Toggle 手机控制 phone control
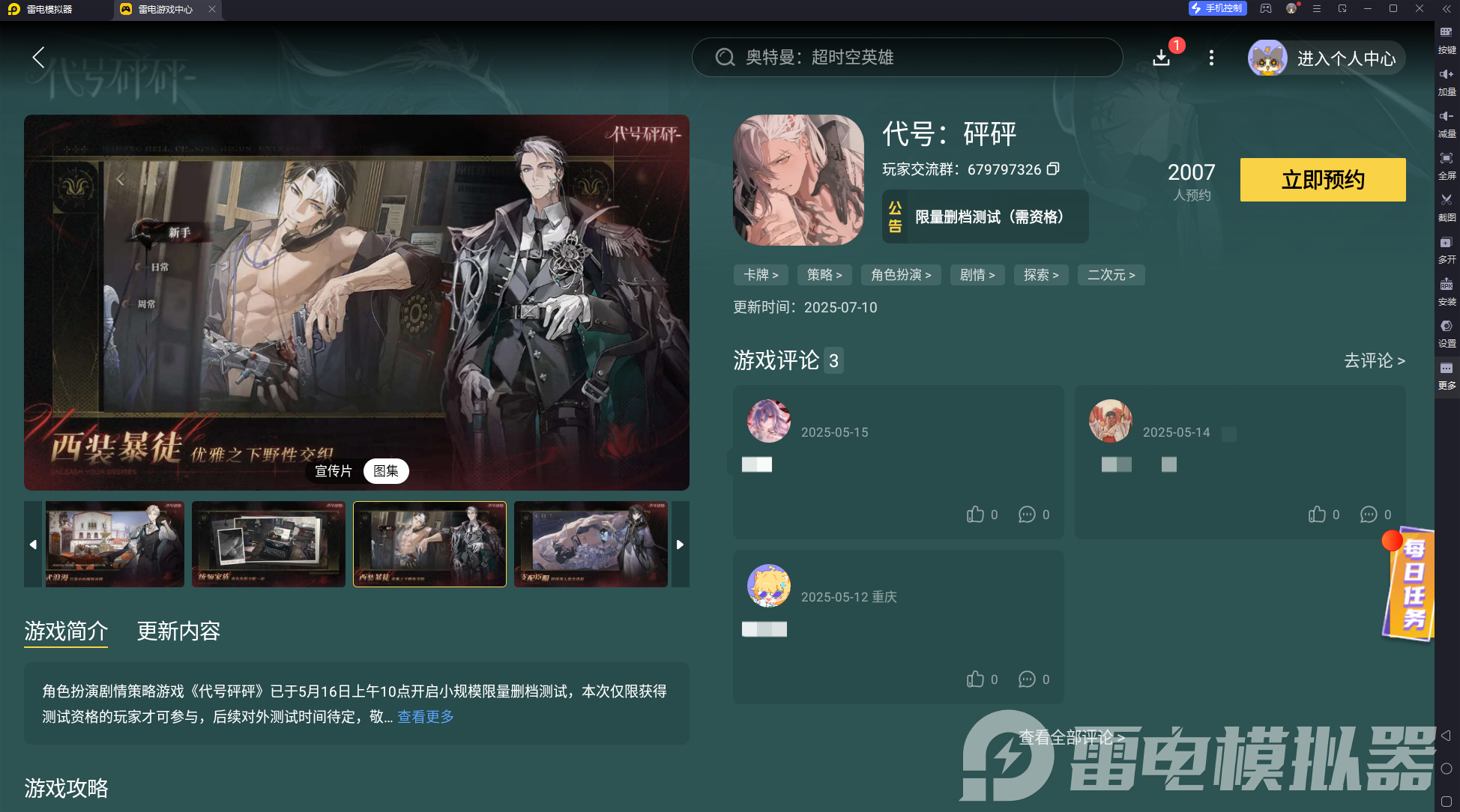Screen dimensions: 1460x812 pyautogui.click(x=1217, y=8)
